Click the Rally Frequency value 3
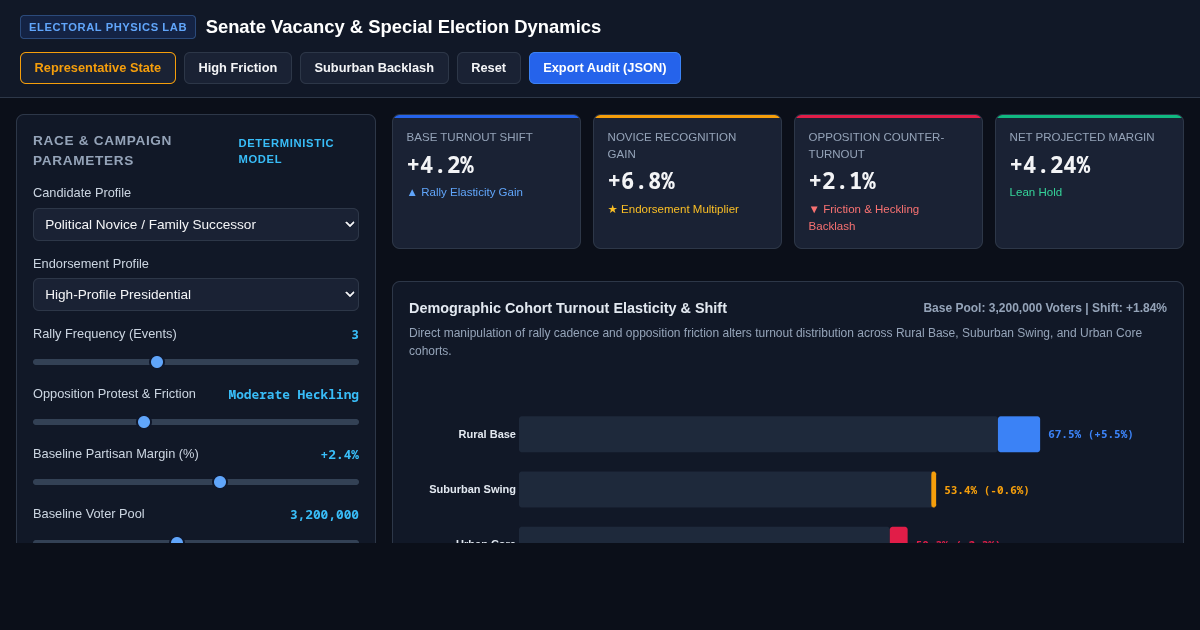The width and height of the screenshot is (1200, 630). pyautogui.click(x=355, y=334)
